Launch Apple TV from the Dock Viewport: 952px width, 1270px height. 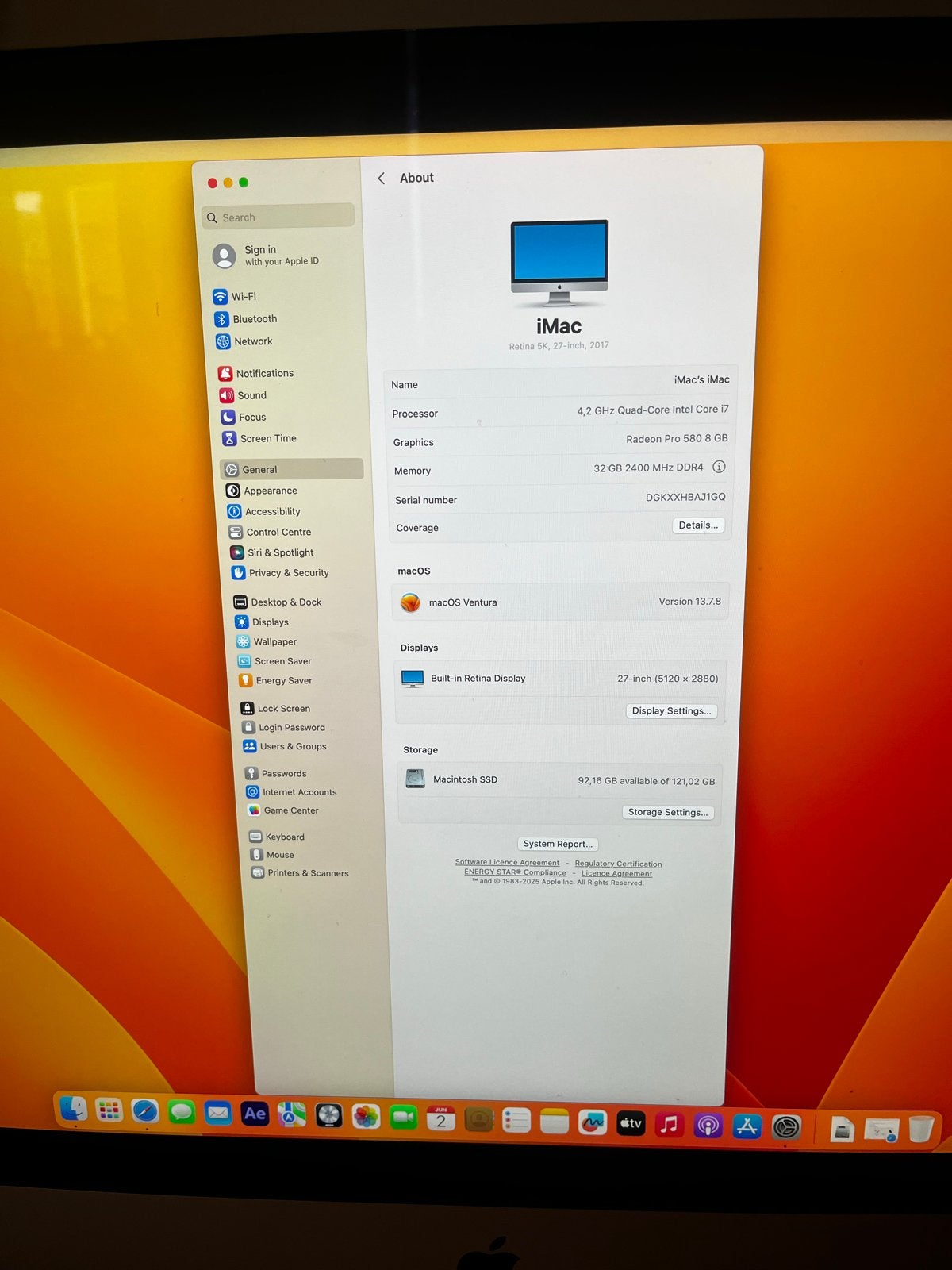pyautogui.click(x=631, y=1123)
